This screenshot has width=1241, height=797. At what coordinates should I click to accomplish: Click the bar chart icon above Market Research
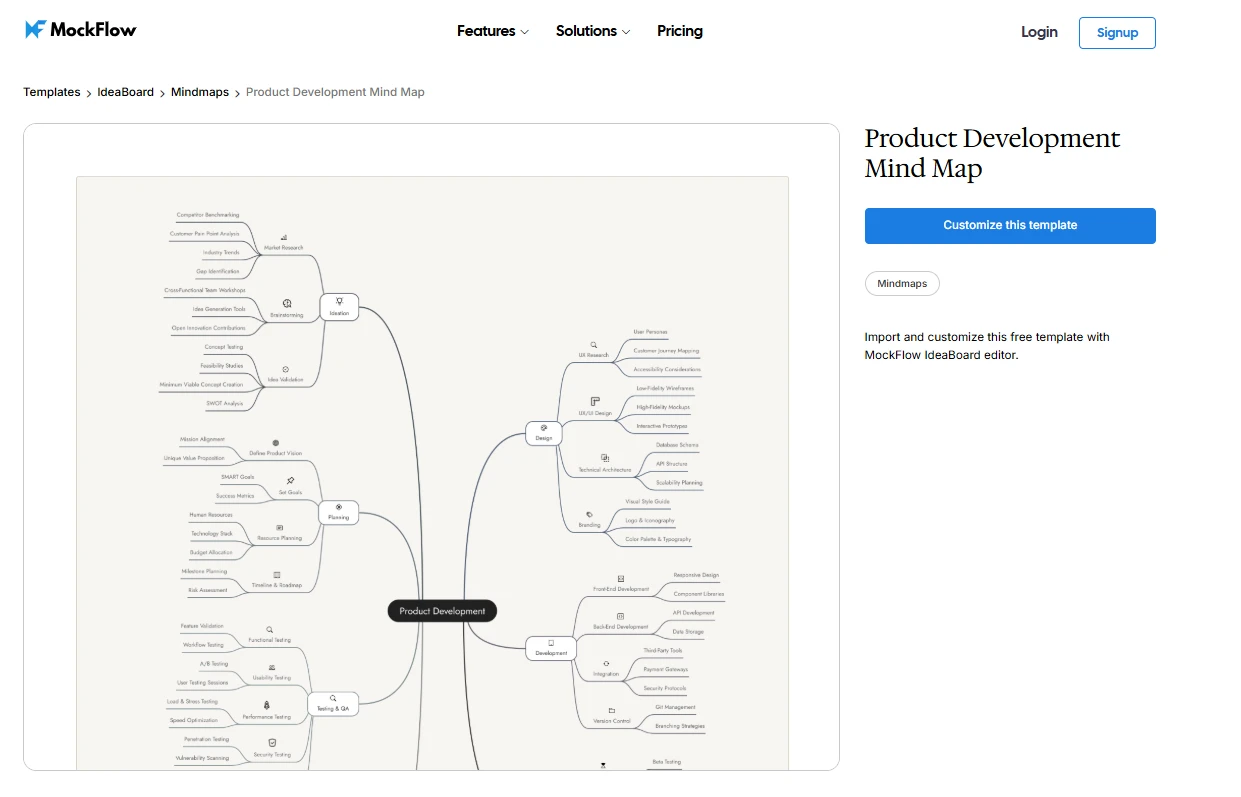click(x=284, y=237)
